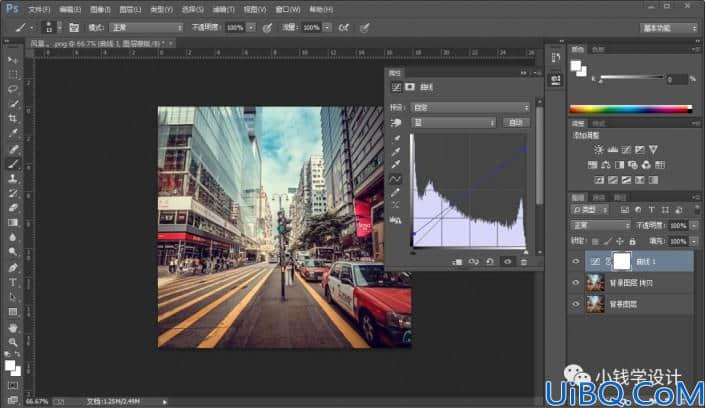The height and width of the screenshot is (408, 705).
Task: Toggle lock position in Layers panel
Action: [620, 242]
